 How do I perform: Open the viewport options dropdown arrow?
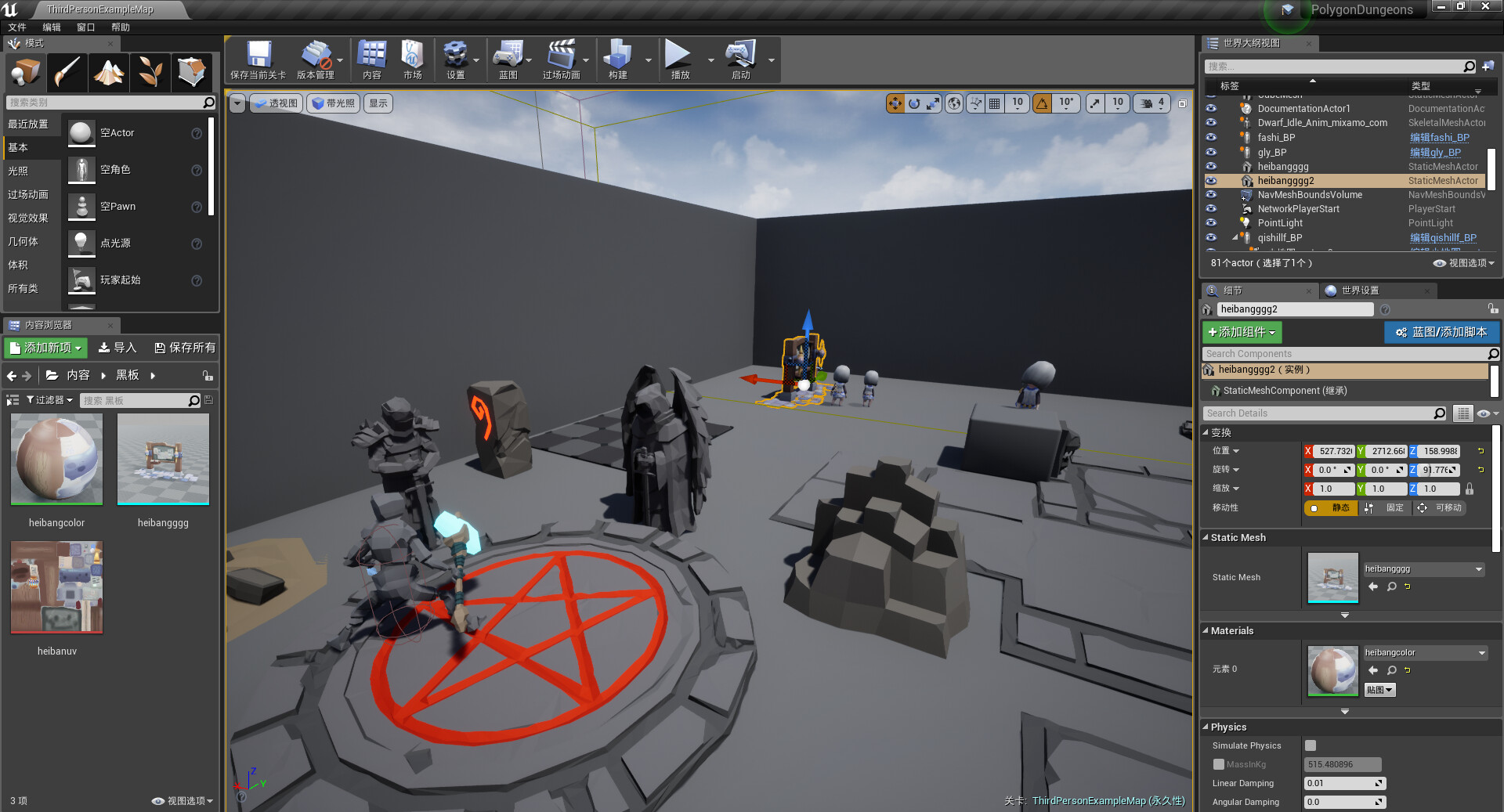[237, 103]
